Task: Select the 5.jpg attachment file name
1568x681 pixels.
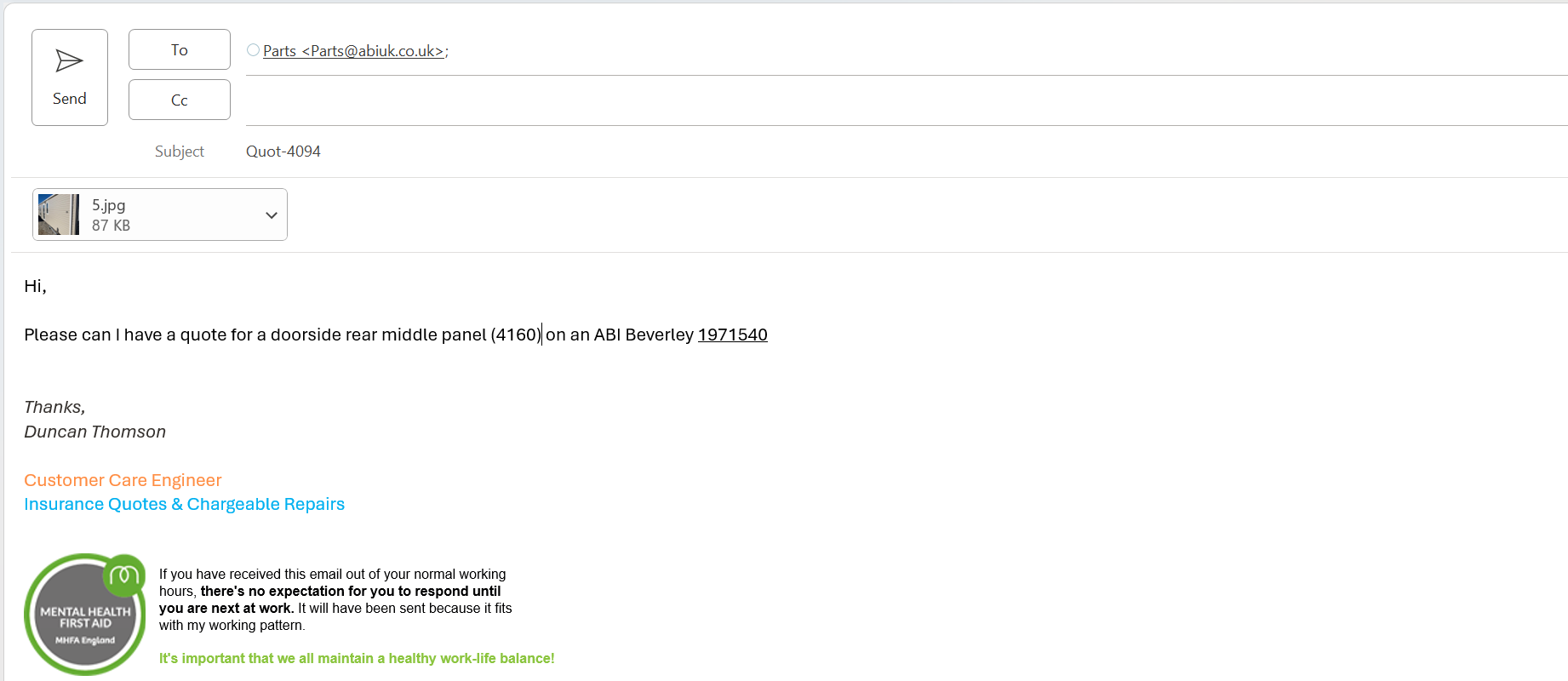Action: click(x=109, y=205)
